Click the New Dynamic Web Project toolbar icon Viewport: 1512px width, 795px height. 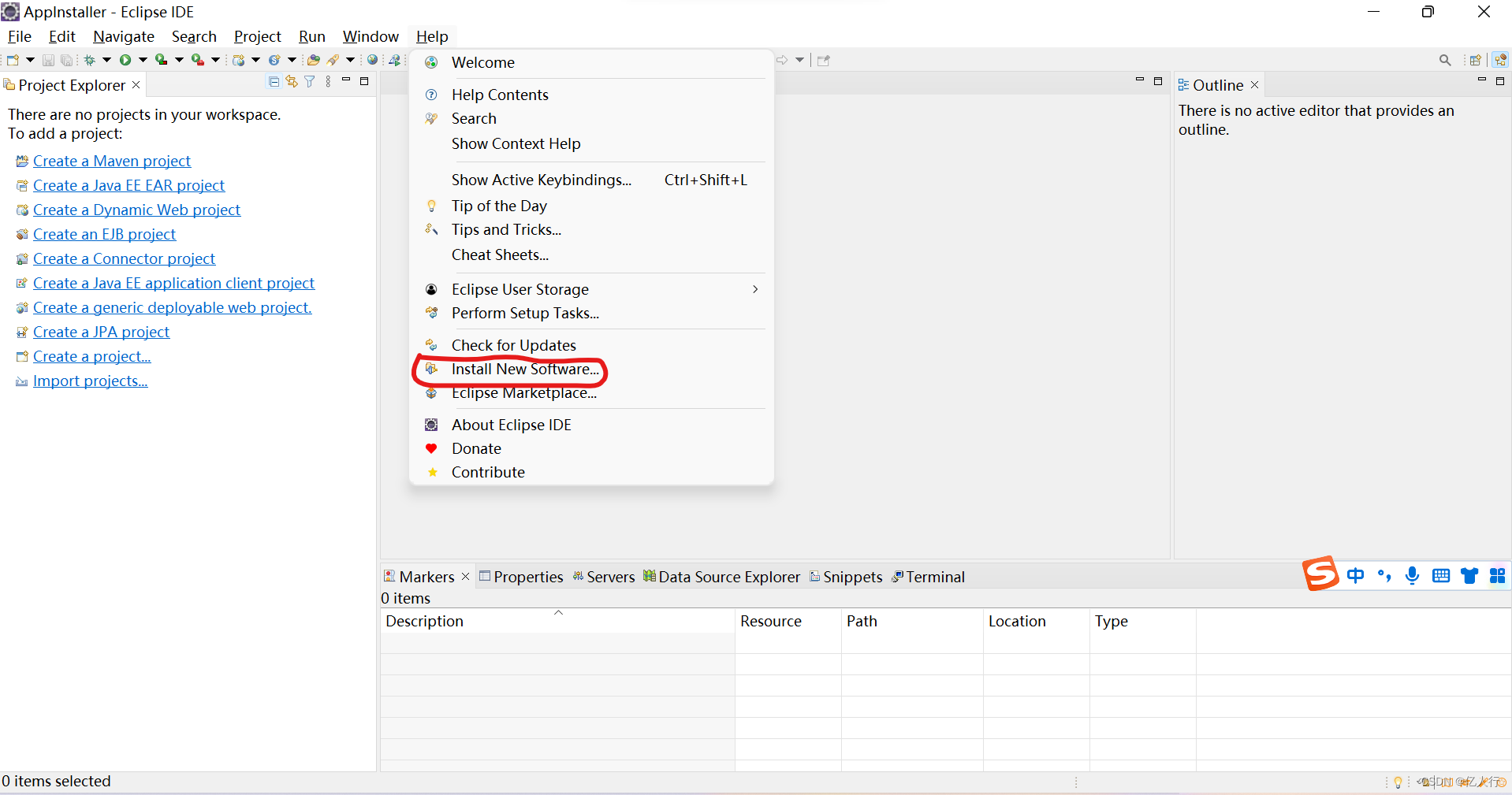coord(238,60)
